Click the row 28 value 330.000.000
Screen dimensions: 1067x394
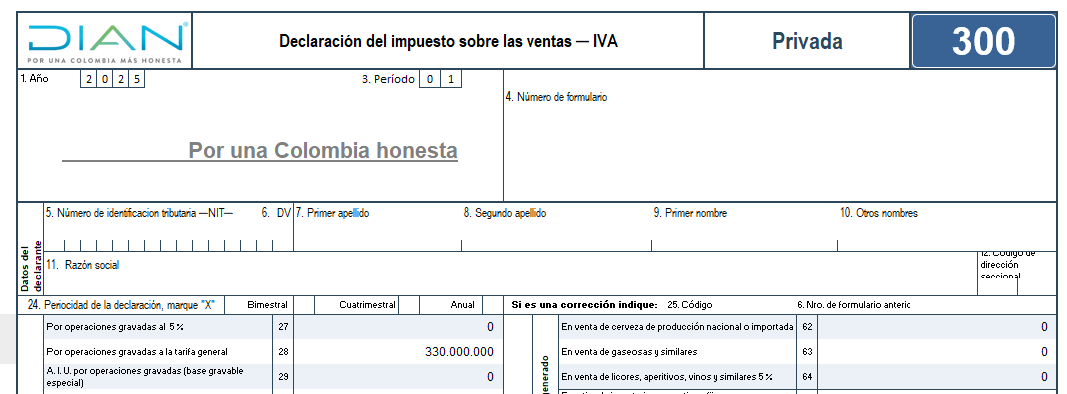tap(459, 352)
